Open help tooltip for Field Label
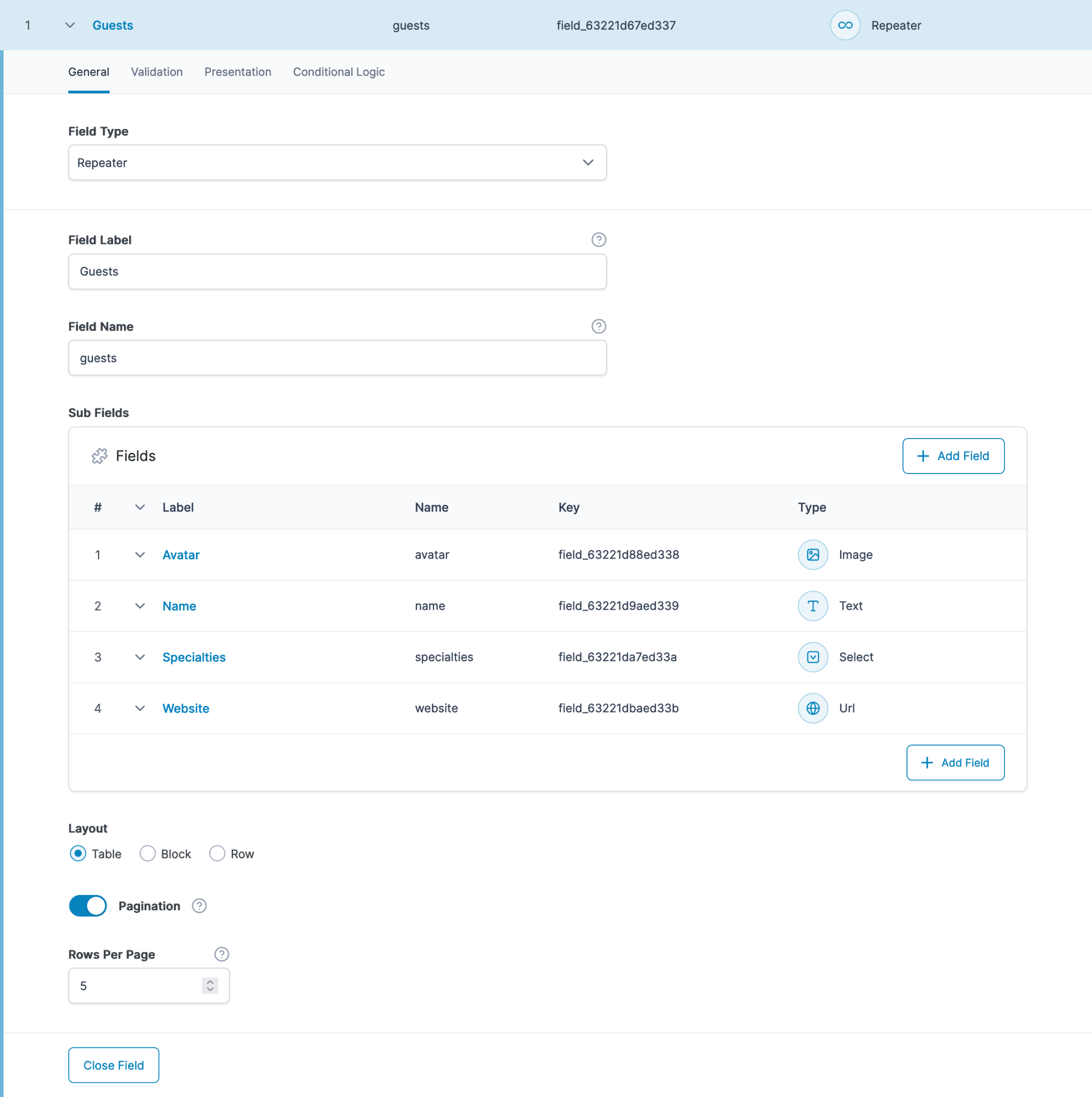 (x=598, y=239)
